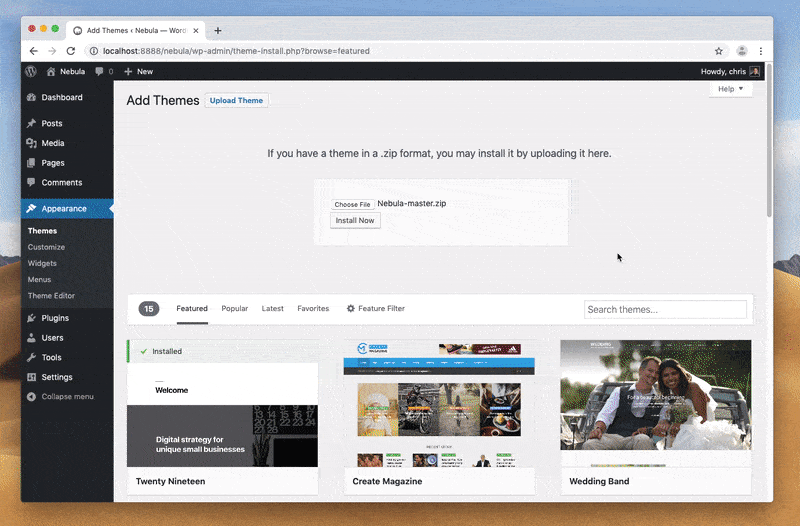The width and height of the screenshot is (800, 526).
Task: Click the Tools wrench icon
Action: tap(32, 358)
